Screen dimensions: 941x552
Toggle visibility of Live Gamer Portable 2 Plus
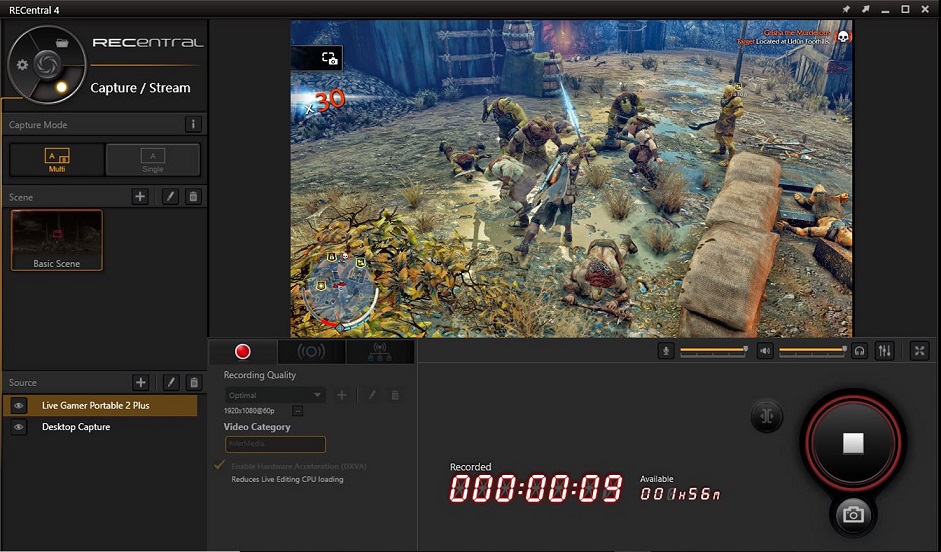[19, 406]
